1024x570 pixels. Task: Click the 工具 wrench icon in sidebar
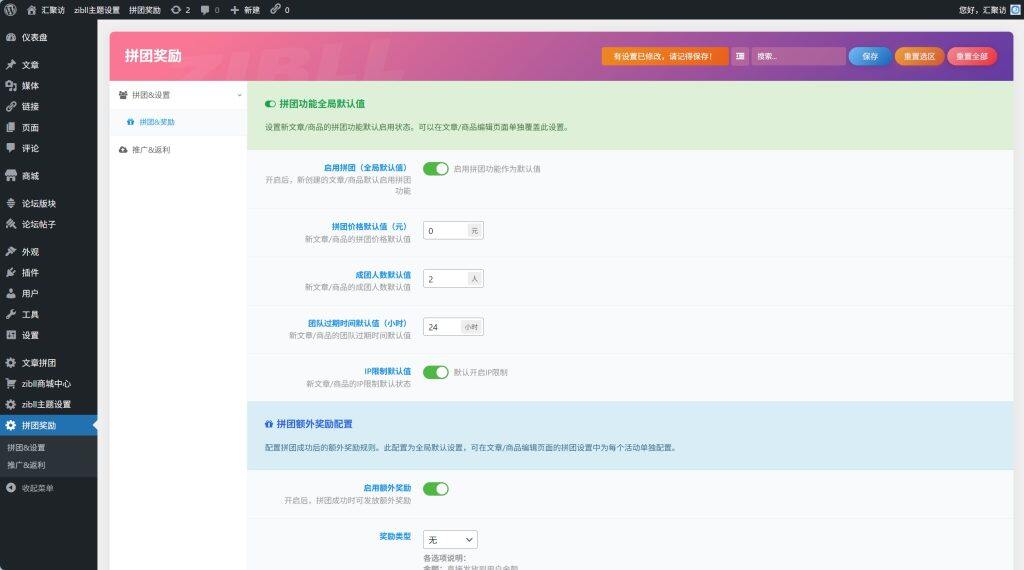11,314
